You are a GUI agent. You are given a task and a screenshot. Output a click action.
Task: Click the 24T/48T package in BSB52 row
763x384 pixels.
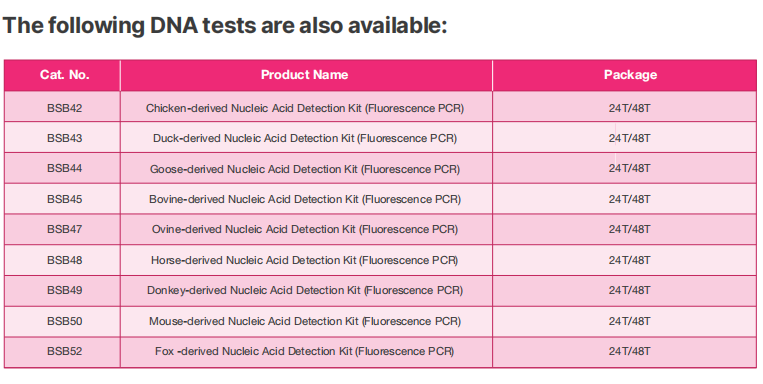(x=630, y=351)
